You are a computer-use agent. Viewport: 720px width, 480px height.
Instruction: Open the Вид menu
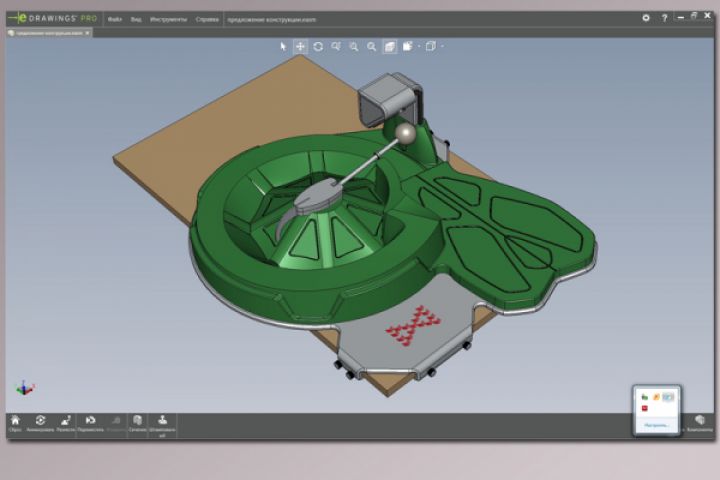[136, 19]
